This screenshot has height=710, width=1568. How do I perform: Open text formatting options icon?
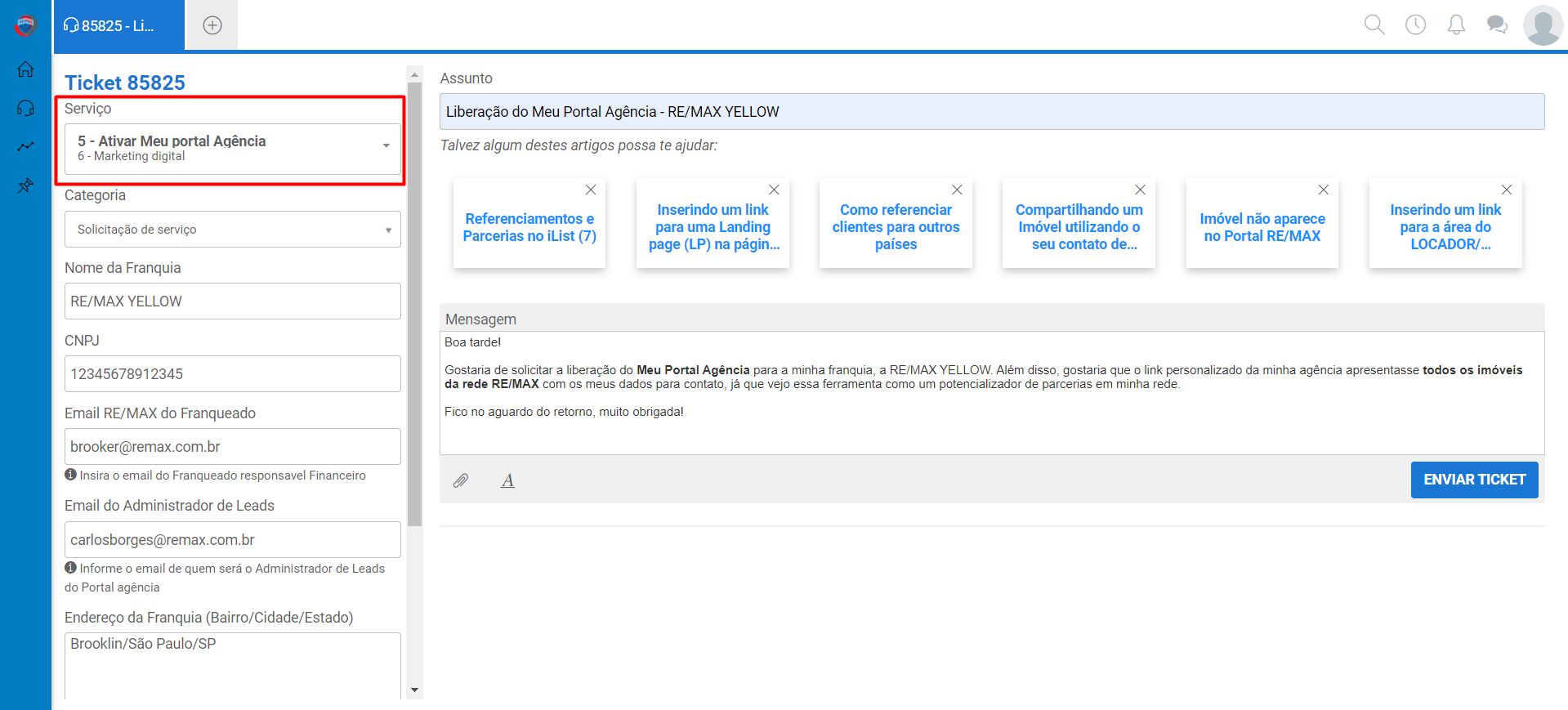507,480
